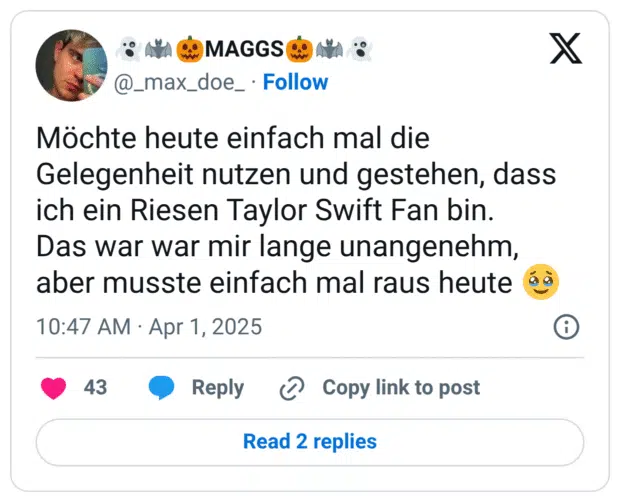Click the blue reply speech bubble icon
The image size is (620, 502).
point(161,388)
